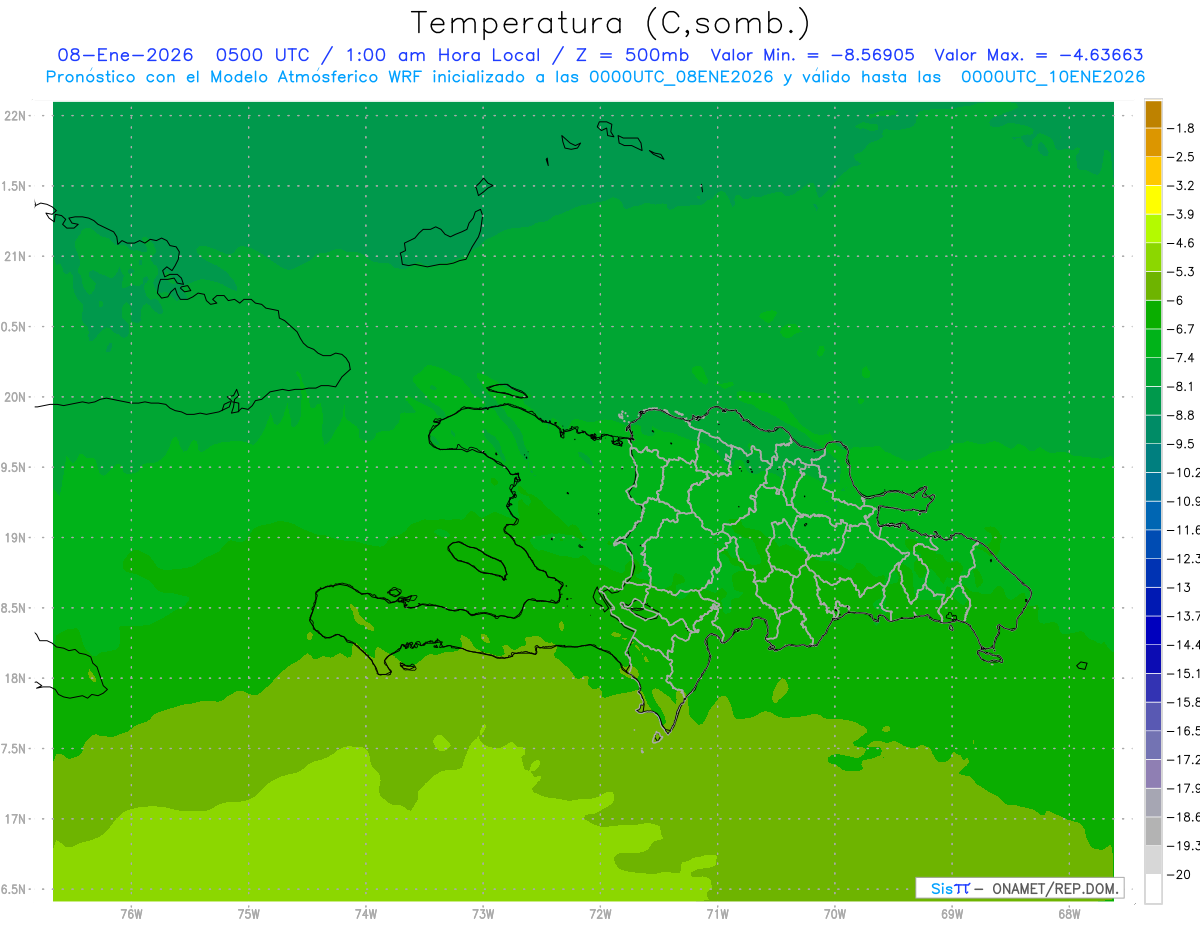Click the "76W" longitude label

(x=131, y=914)
